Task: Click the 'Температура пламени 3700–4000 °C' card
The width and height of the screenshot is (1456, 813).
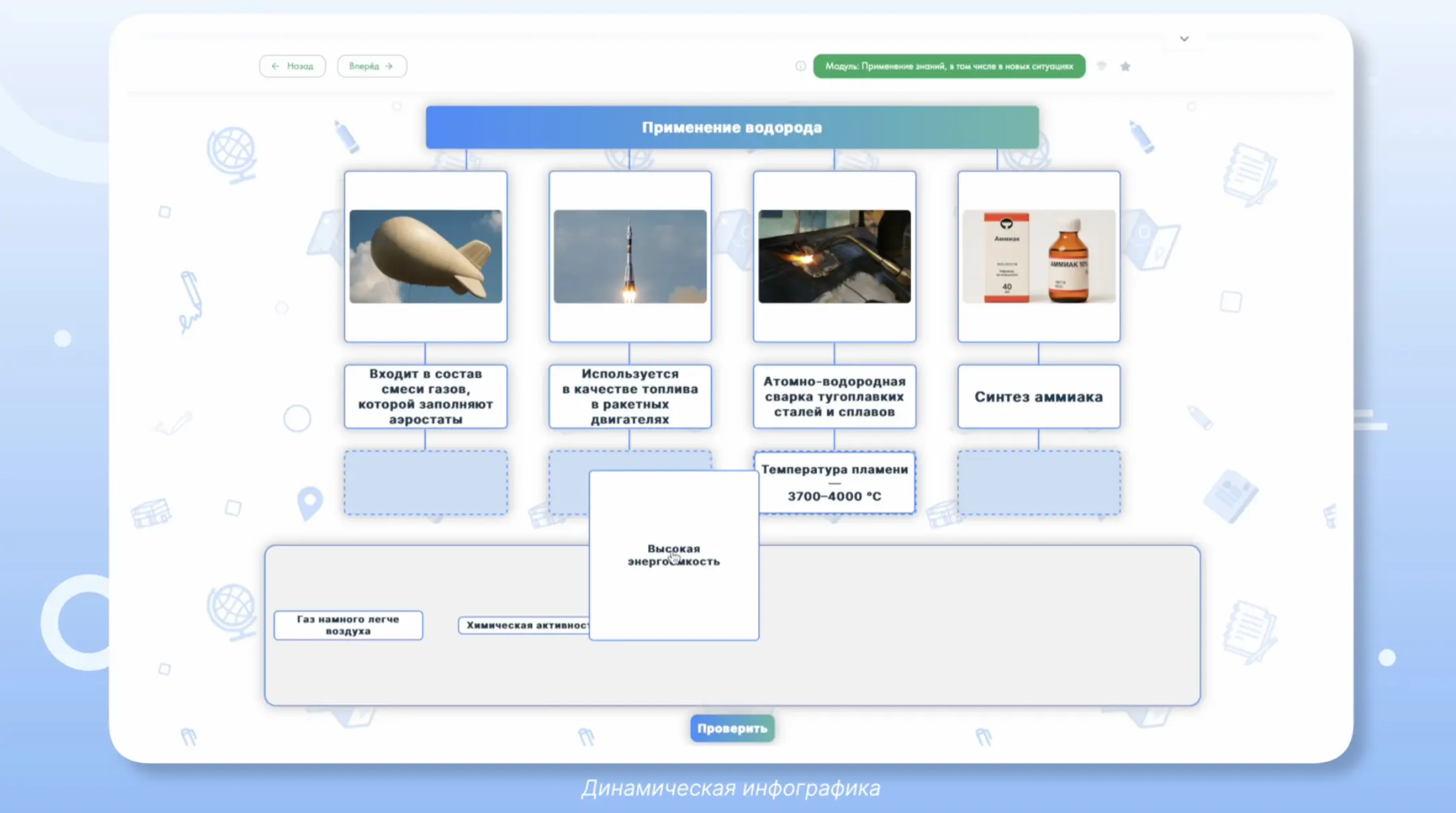Action: [x=834, y=483]
